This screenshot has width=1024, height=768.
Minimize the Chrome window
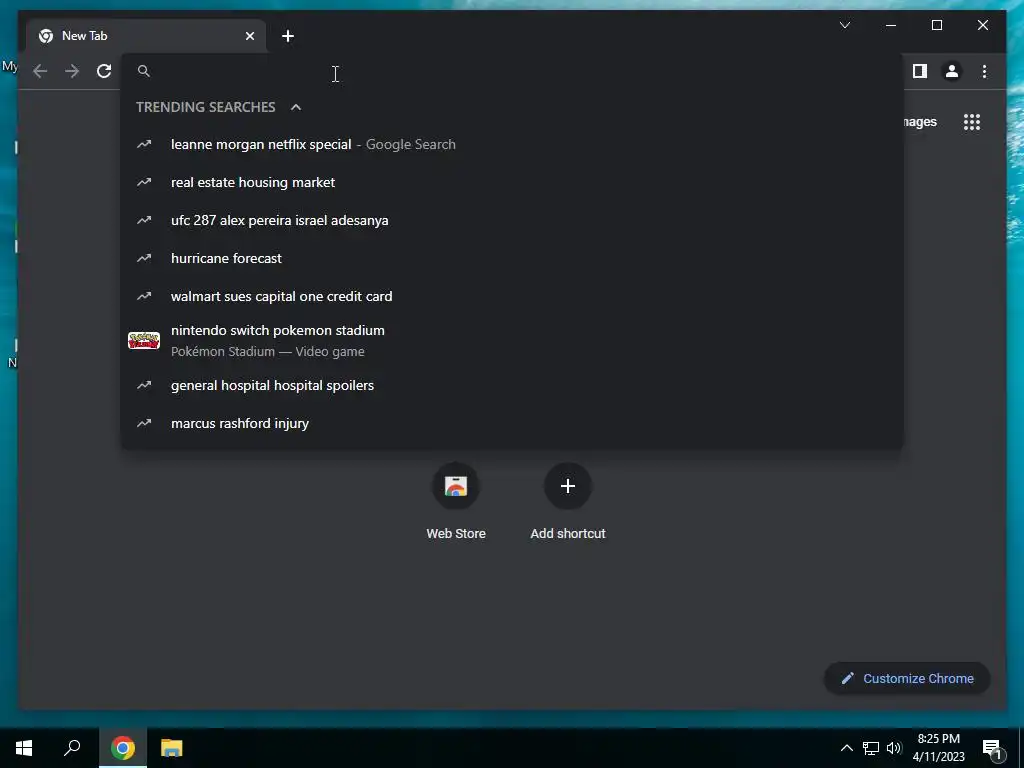(891, 25)
